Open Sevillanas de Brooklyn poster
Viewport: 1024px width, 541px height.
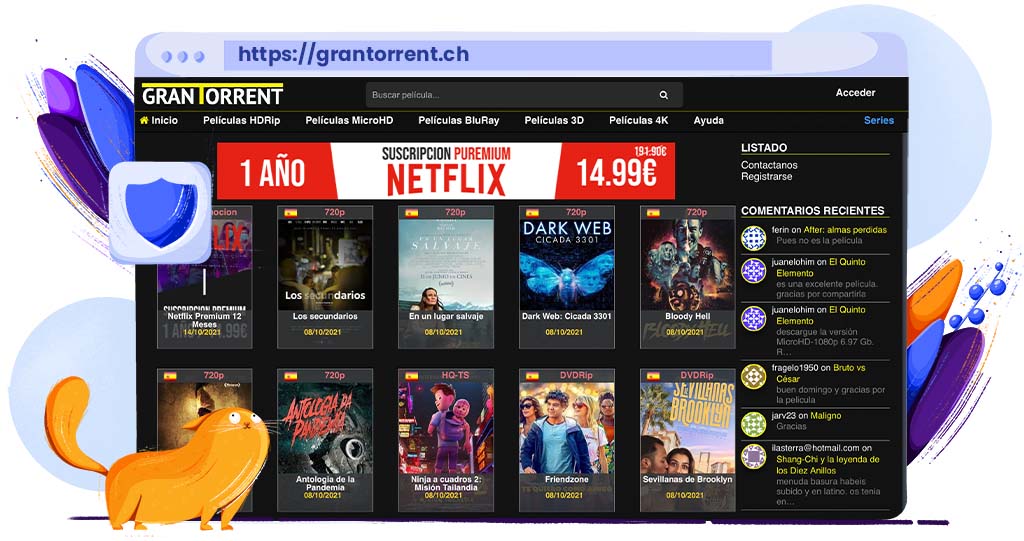(688, 427)
